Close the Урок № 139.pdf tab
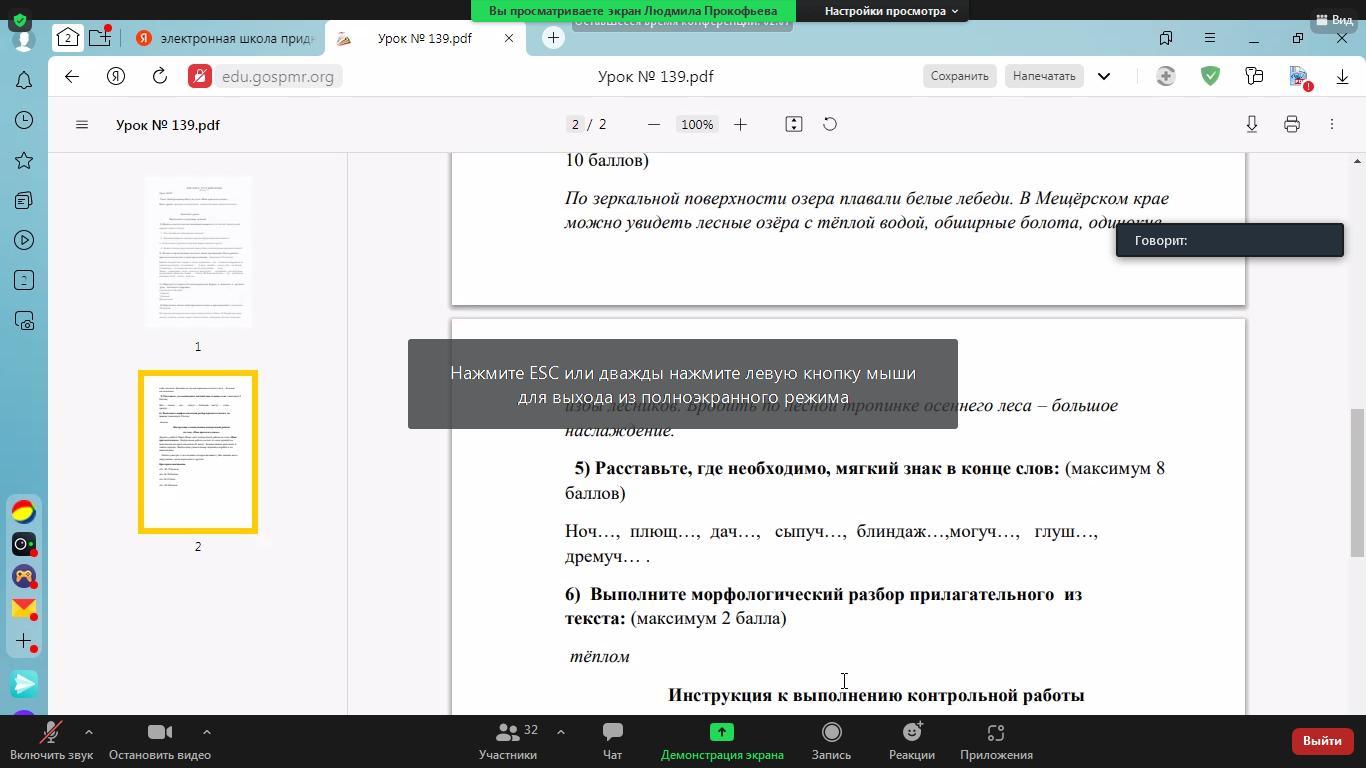The image size is (1366, 768). coord(509,38)
